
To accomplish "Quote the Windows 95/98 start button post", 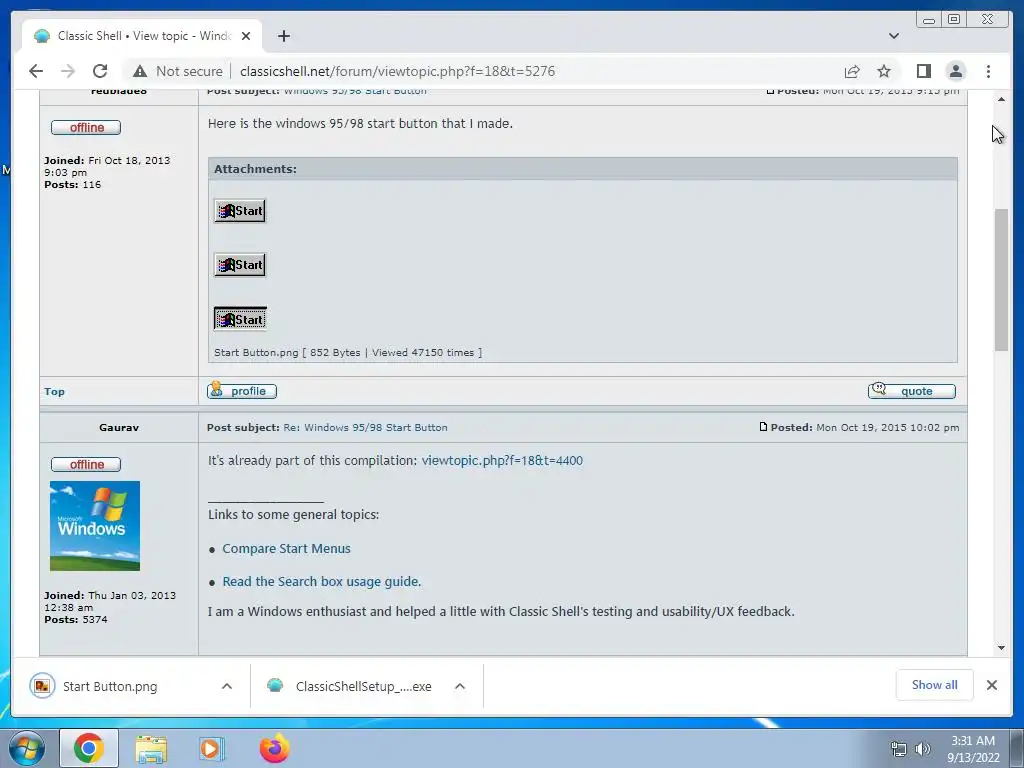I will tap(911, 391).
